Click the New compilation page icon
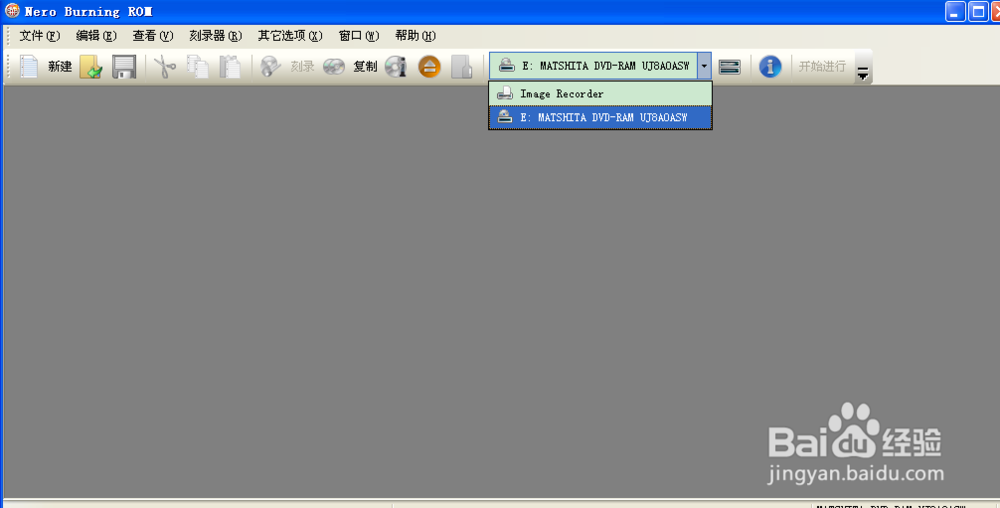 (29, 66)
